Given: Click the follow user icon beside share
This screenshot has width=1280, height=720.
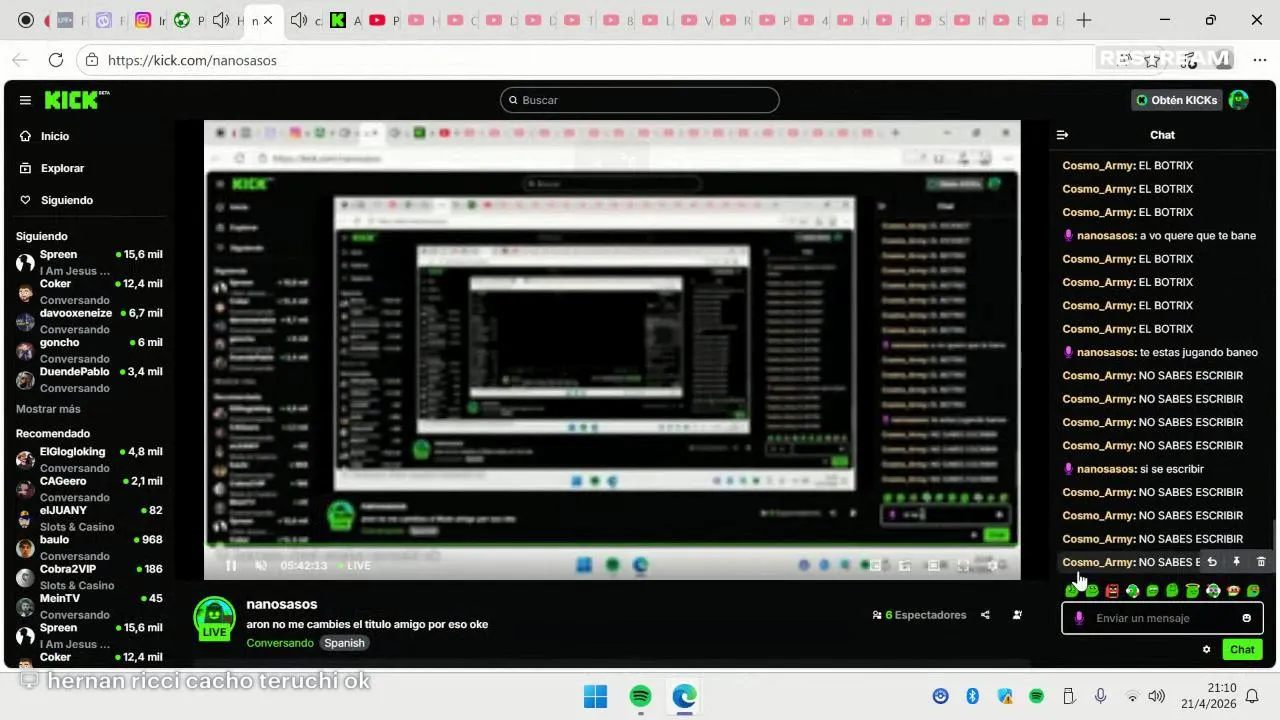Looking at the screenshot, I should tap(1017, 615).
